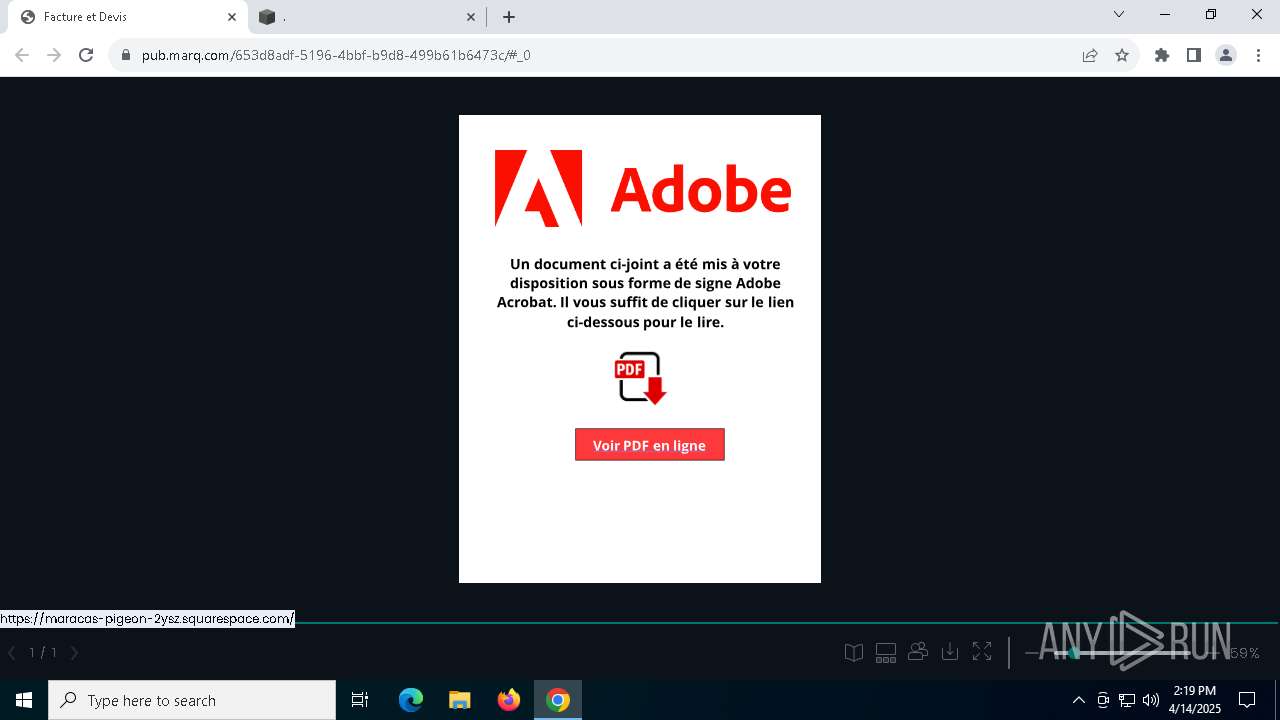Image resolution: width=1280 pixels, height=720 pixels.
Task: Open File Explorer from taskbar
Action: pos(459,700)
